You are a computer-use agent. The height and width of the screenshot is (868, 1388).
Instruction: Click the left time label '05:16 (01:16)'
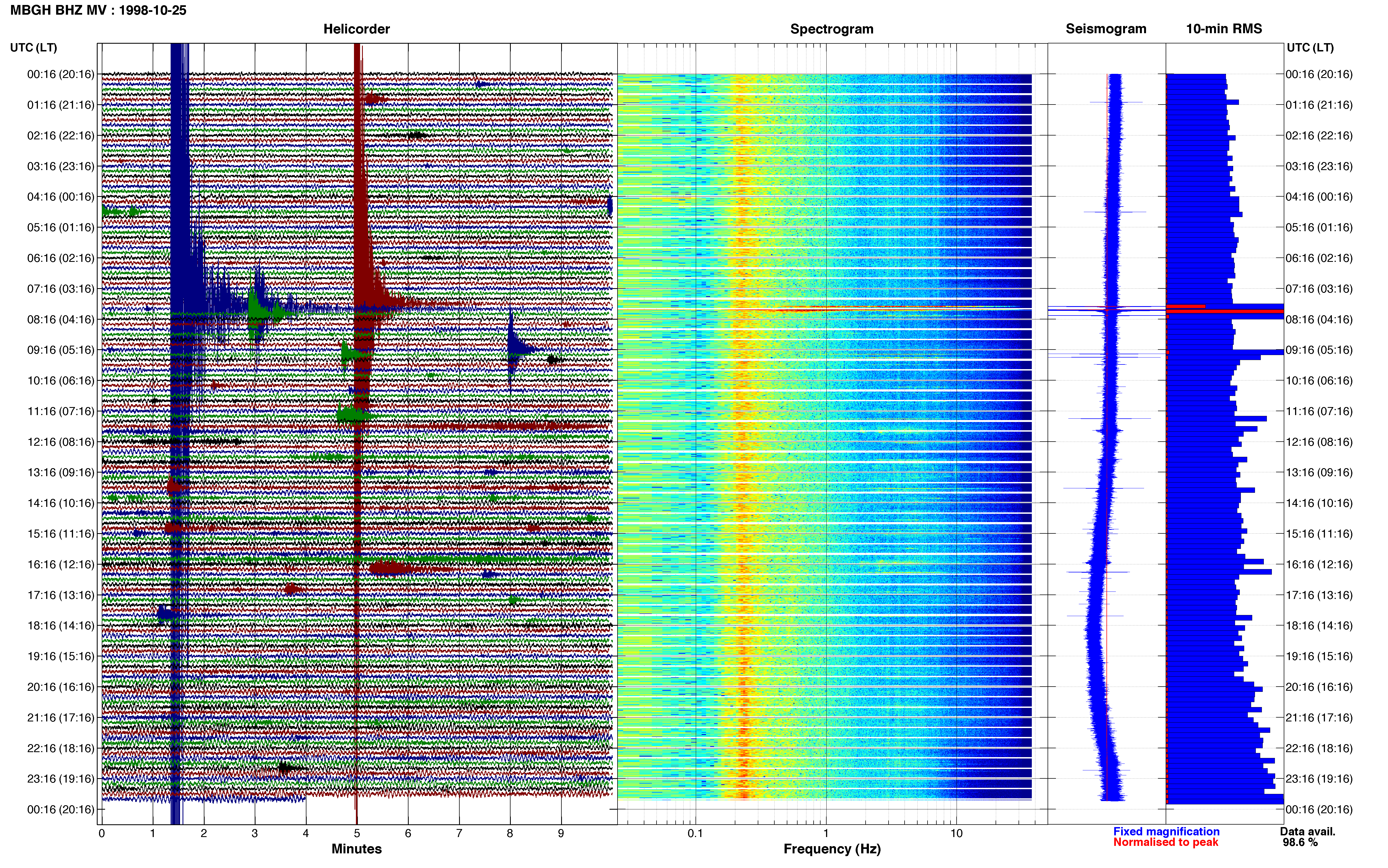60,227
